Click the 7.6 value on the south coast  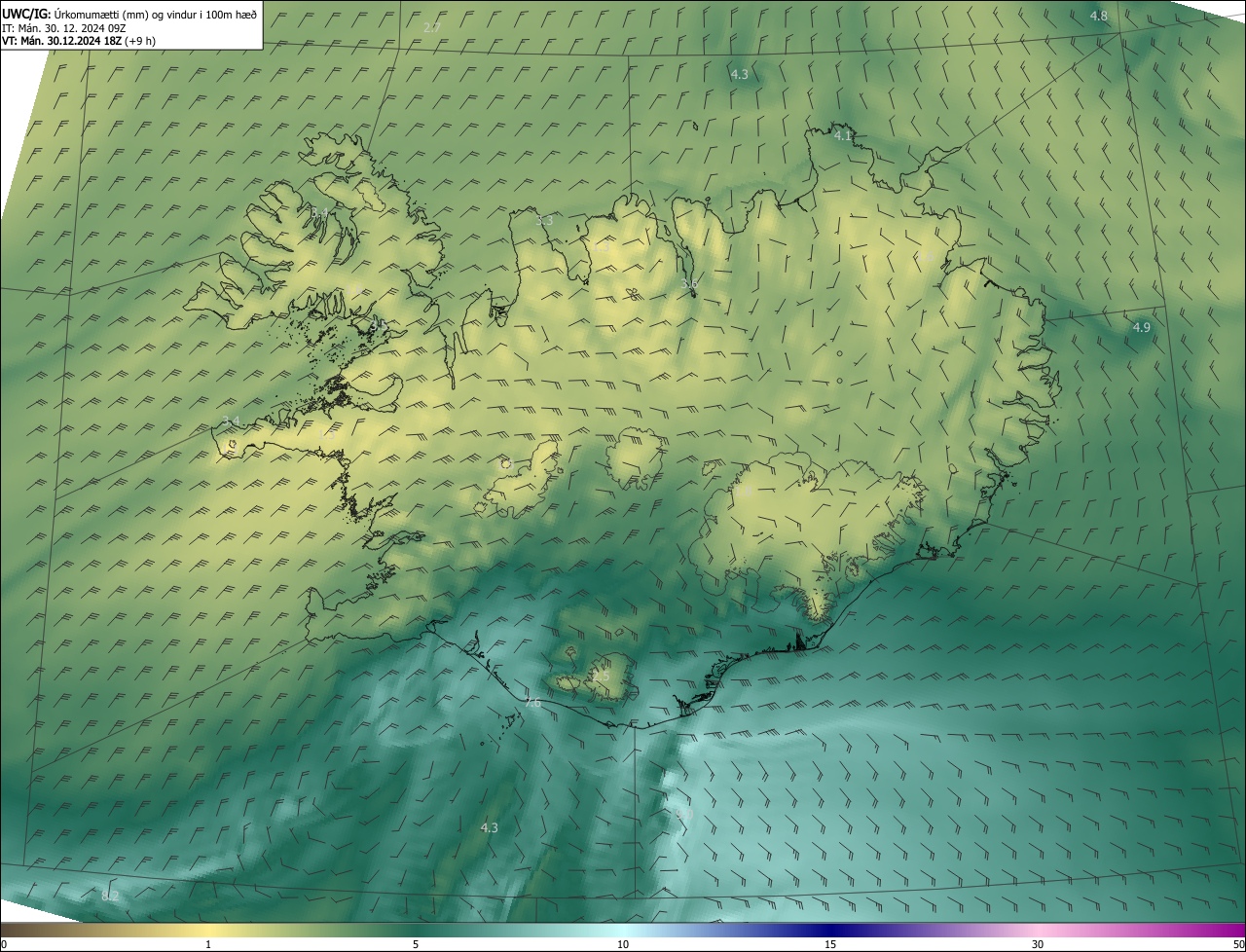point(531,703)
